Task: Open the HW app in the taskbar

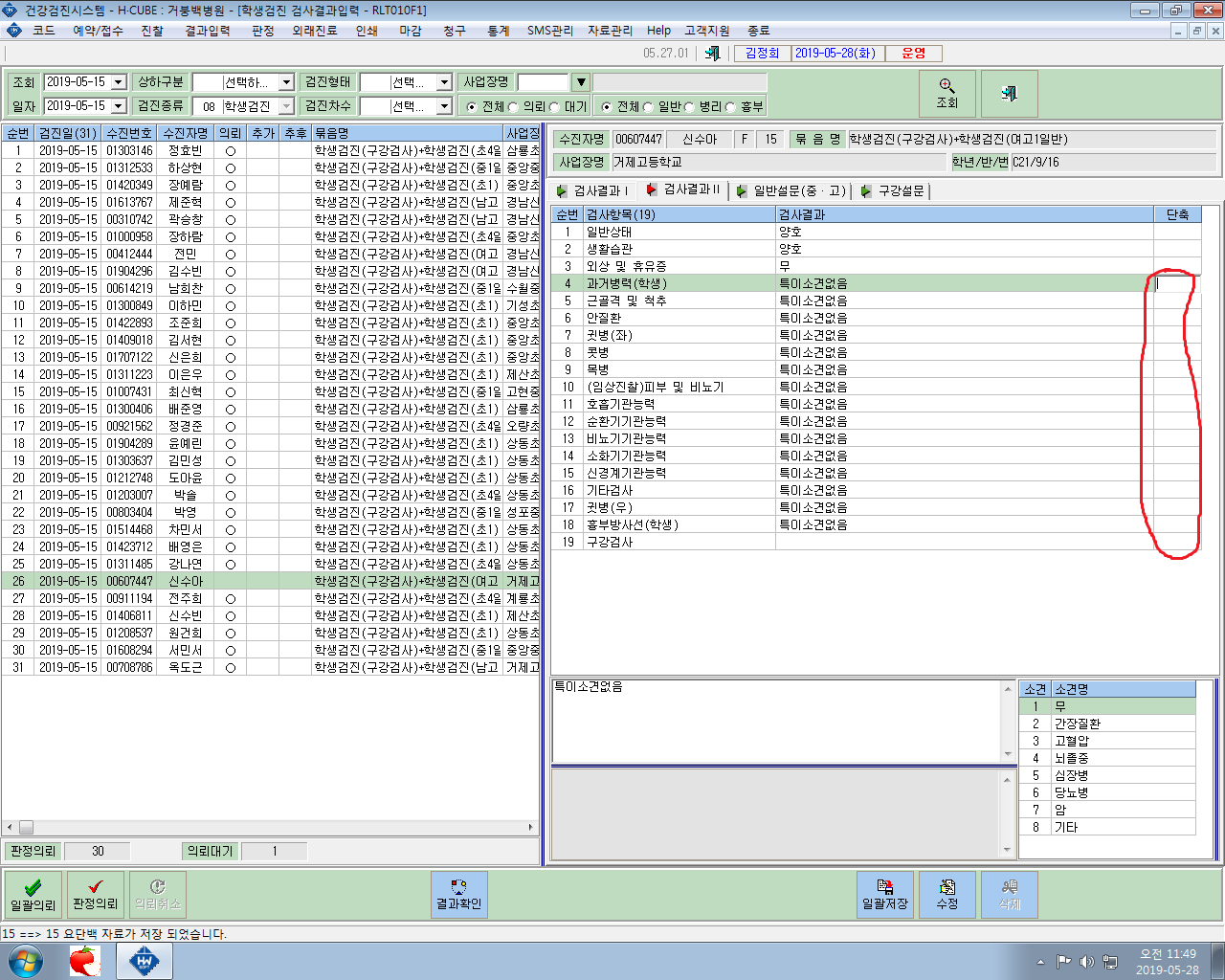Action: coord(145,961)
